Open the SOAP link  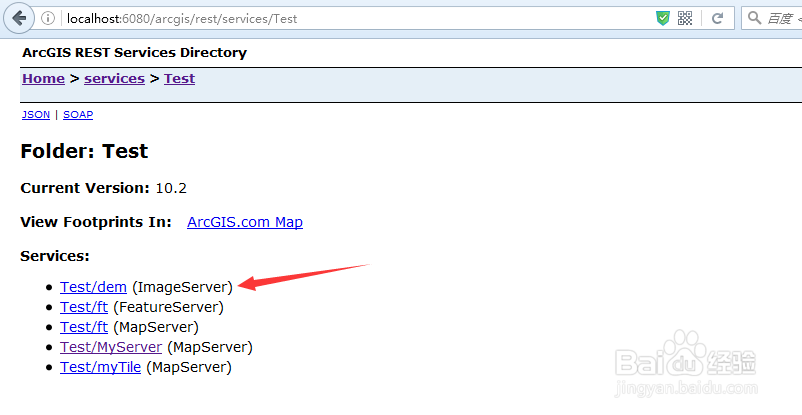[78, 115]
